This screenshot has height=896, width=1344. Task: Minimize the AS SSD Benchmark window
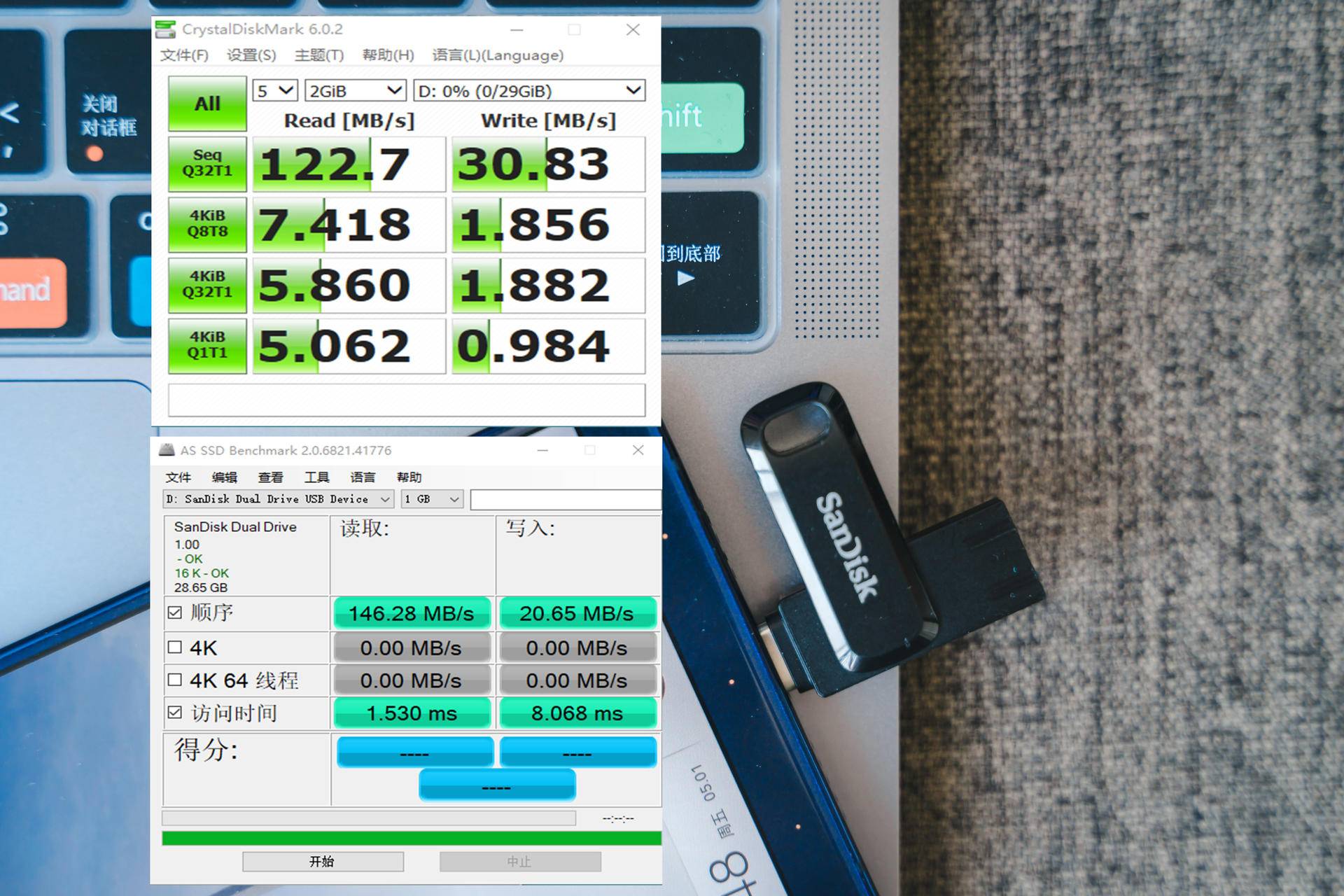coord(542,450)
